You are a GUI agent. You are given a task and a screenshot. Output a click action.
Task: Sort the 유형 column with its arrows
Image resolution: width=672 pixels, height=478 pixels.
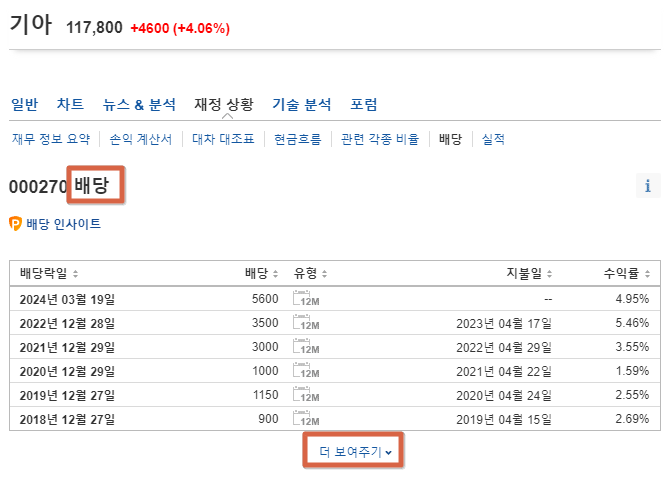pyautogui.click(x=324, y=274)
